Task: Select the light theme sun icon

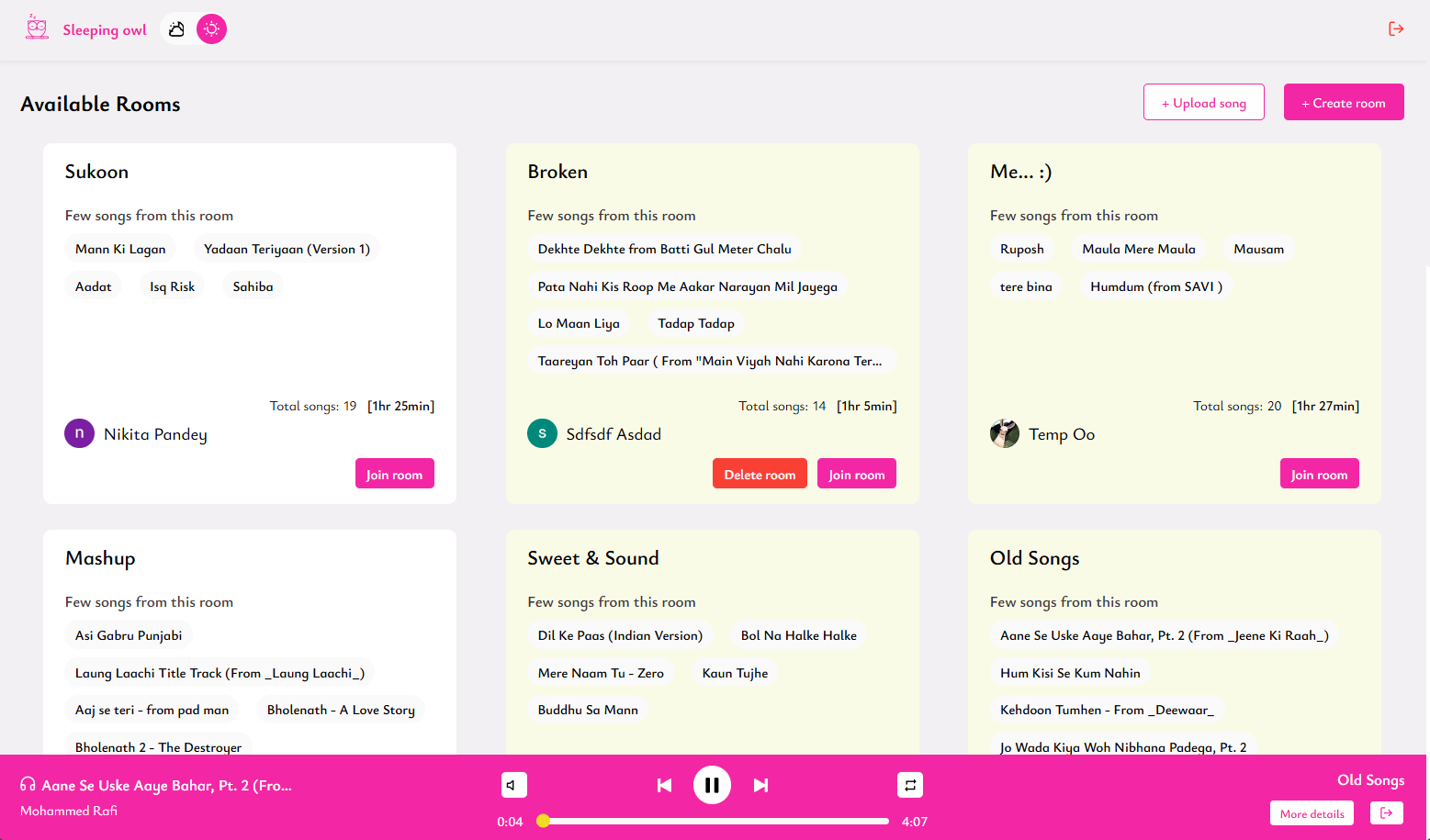Action: [x=211, y=29]
